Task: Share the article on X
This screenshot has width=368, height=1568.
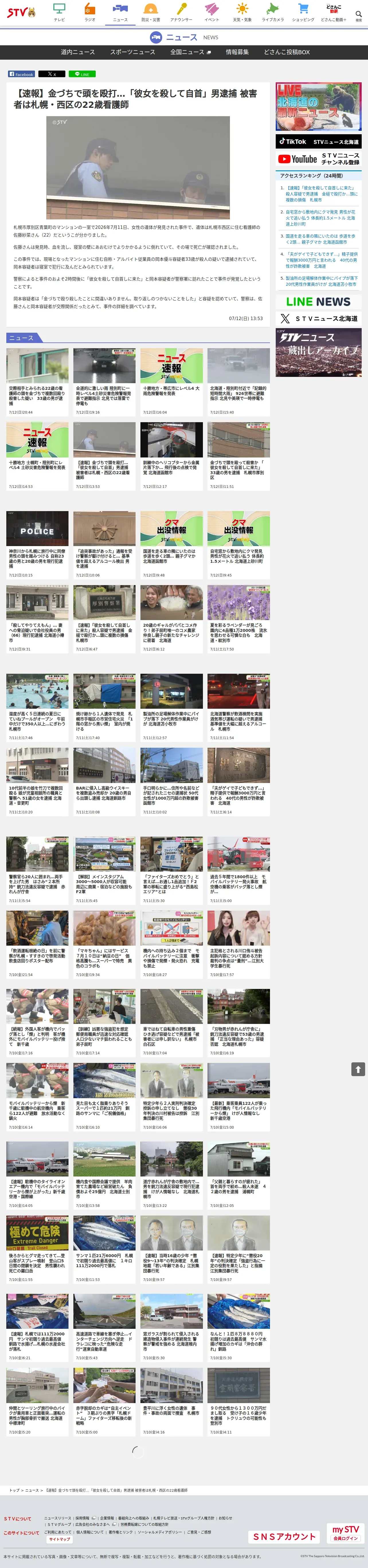Action: [52, 74]
